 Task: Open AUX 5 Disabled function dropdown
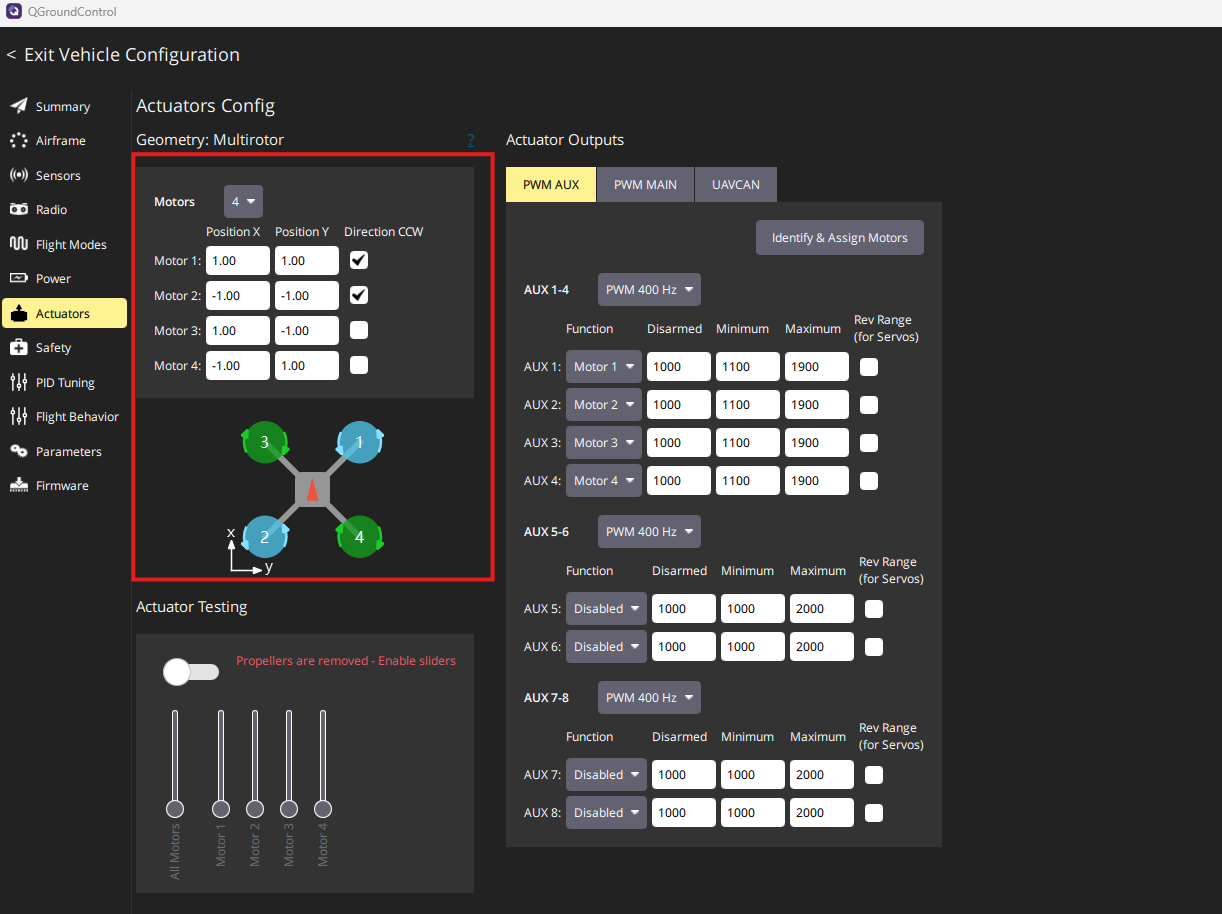click(x=606, y=609)
